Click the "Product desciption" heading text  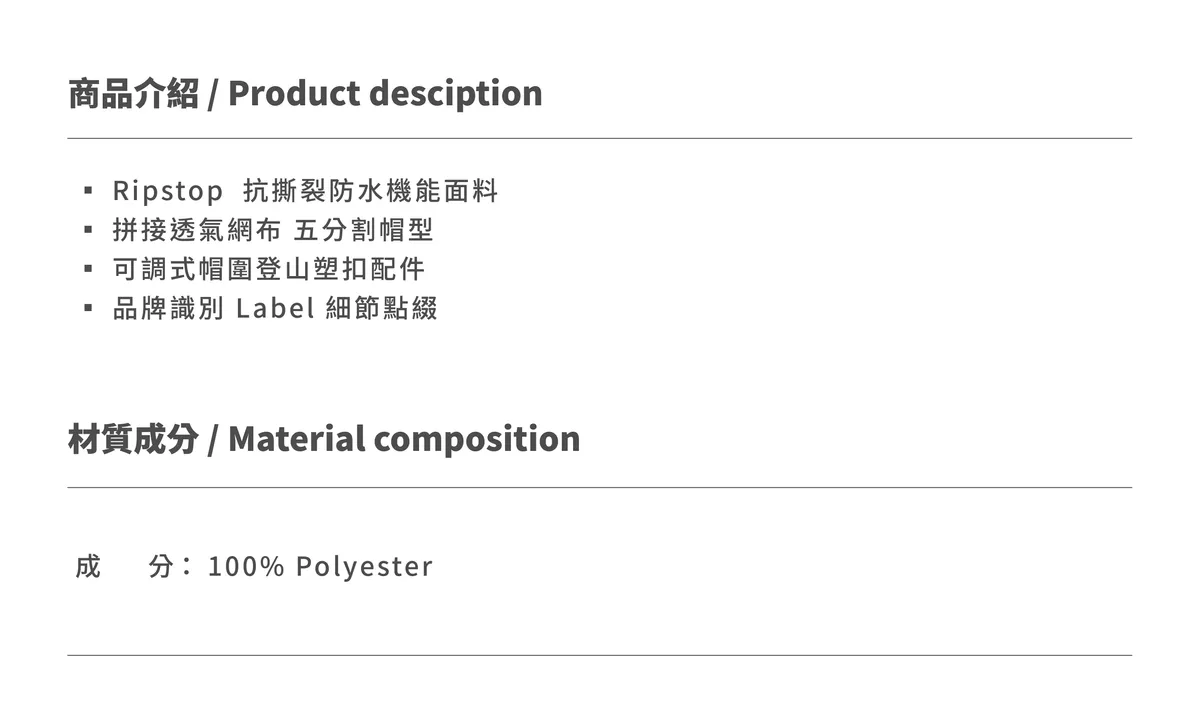[x=385, y=93]
